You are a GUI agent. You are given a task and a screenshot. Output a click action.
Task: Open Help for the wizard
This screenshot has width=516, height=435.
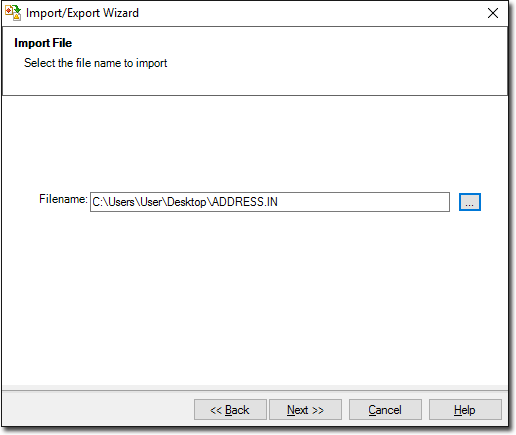465,410
